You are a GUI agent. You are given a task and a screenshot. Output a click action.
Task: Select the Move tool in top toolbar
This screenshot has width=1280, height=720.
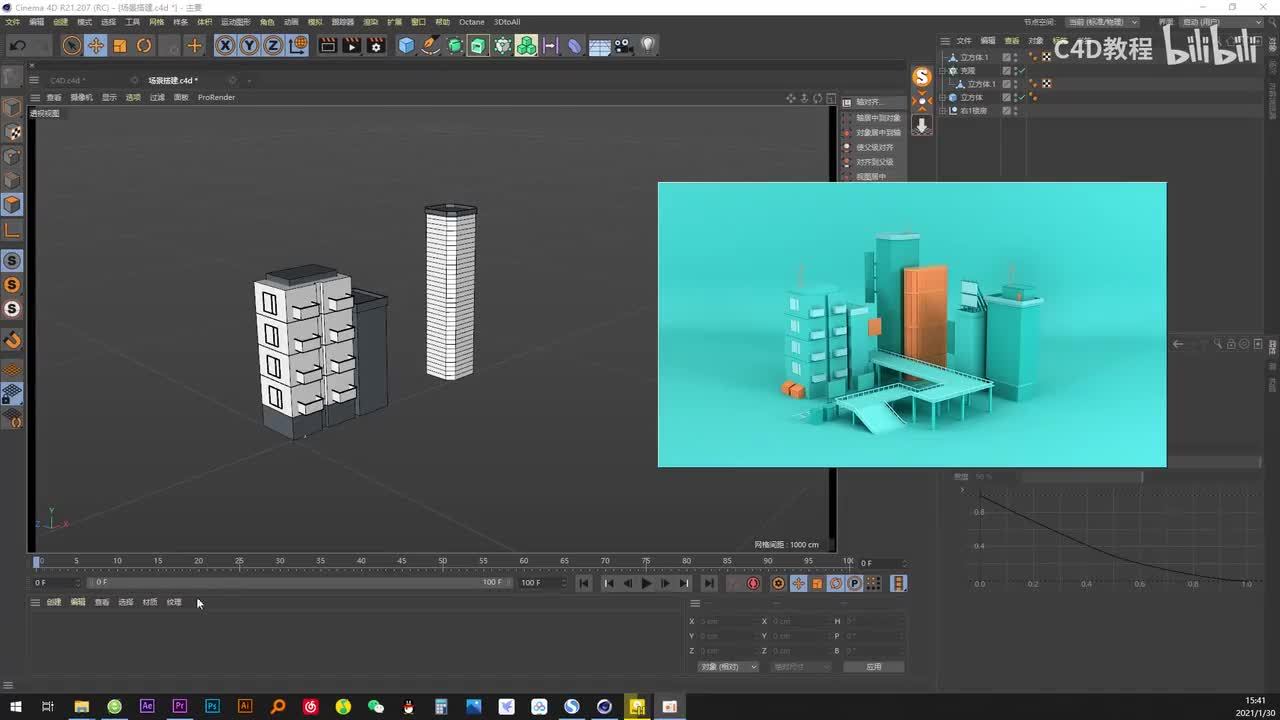tap(96, 45)
